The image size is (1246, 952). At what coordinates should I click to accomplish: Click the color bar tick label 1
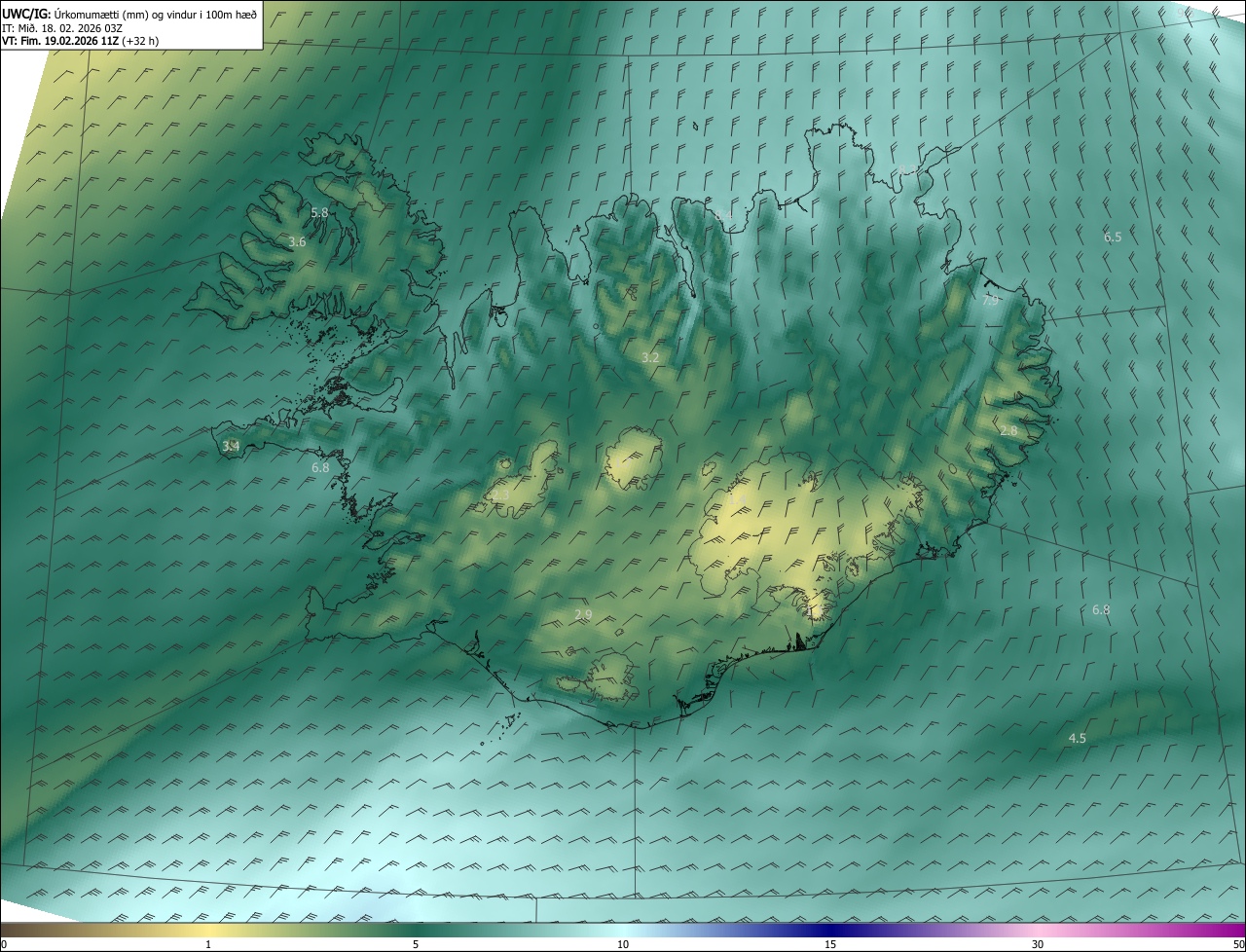tap(208, 944)
